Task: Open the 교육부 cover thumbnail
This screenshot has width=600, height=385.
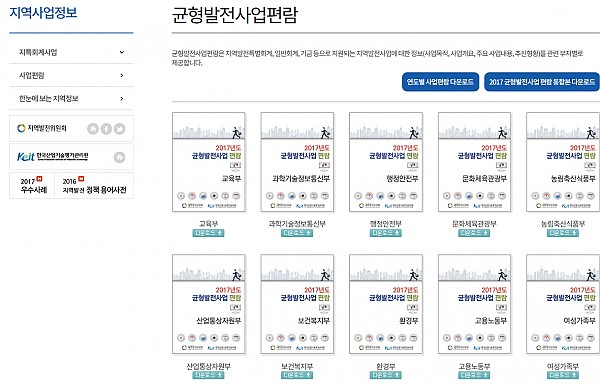Action: [209, 162]
